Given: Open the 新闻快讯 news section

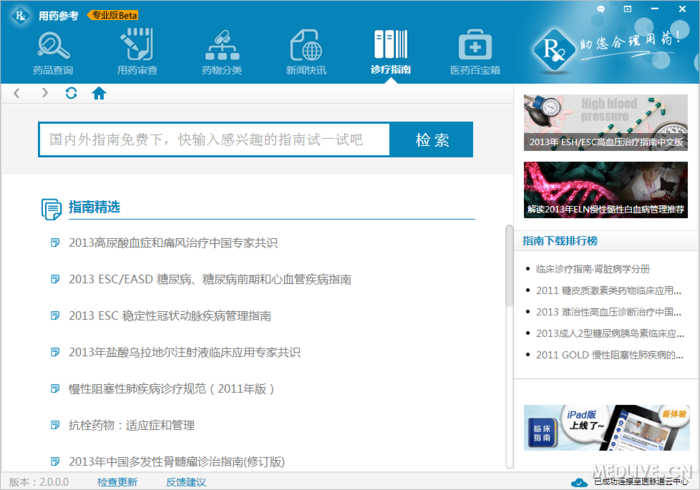Looking at the screenshot, I should click(x=306, y=52).
